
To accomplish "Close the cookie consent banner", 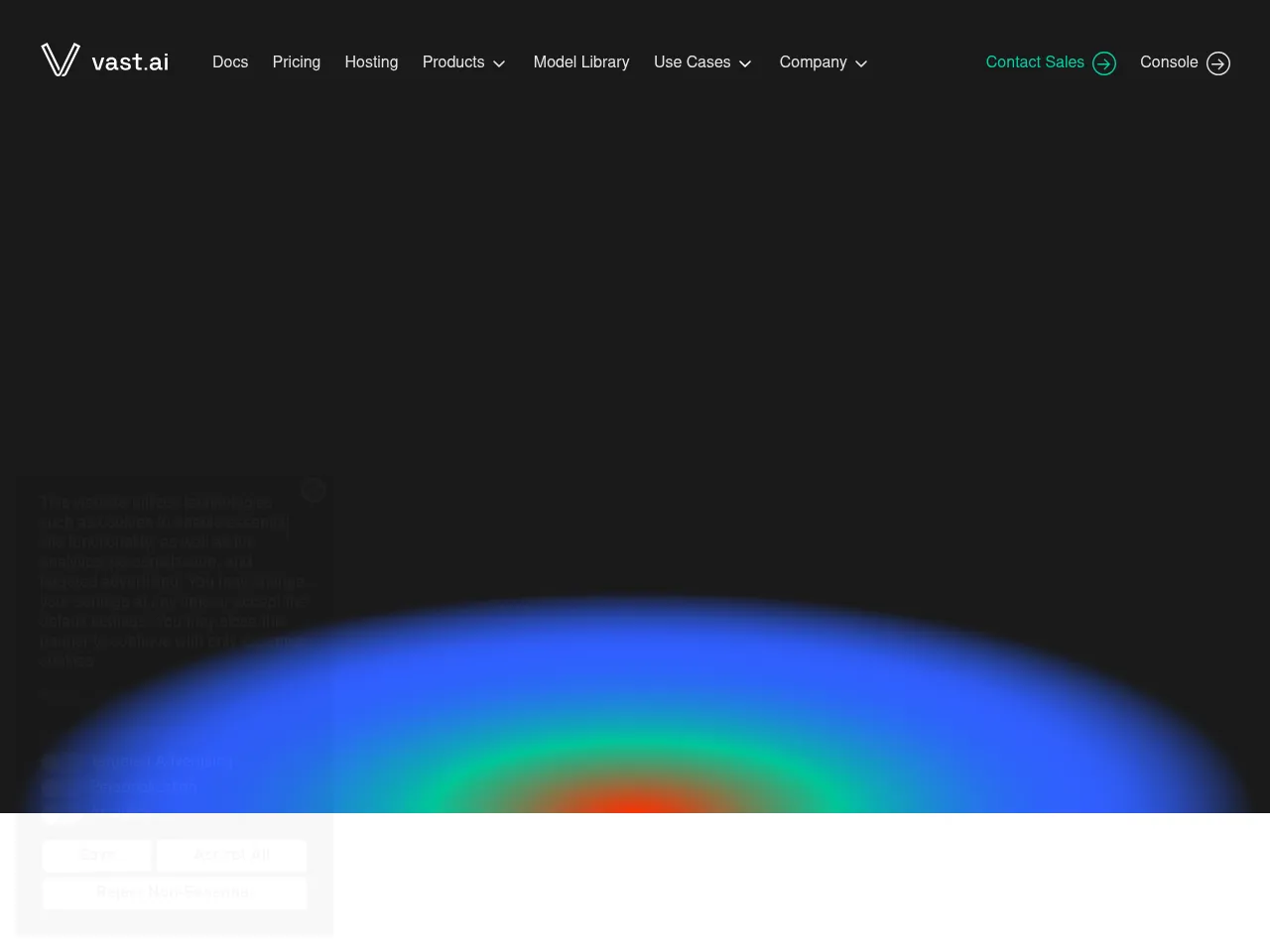I will (314, 490).
